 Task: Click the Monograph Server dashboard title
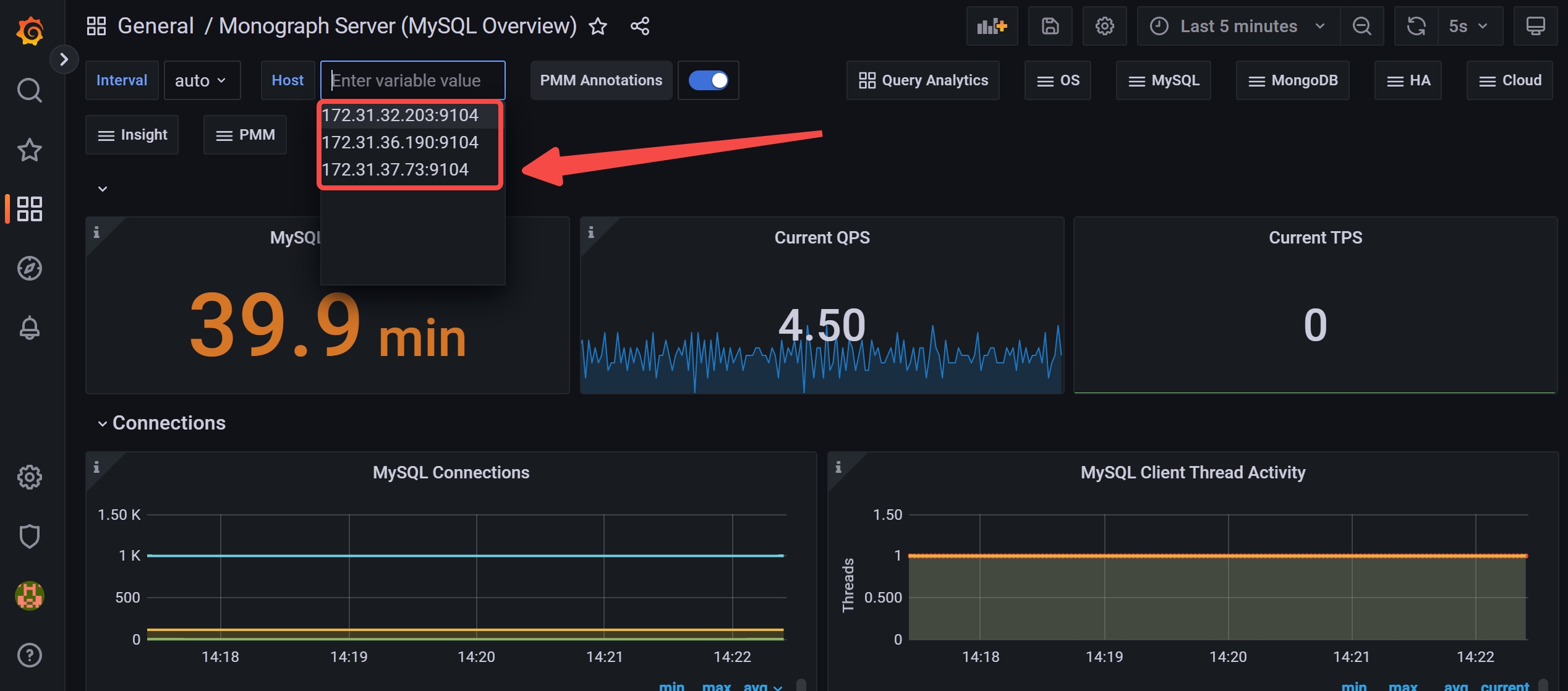398,26
